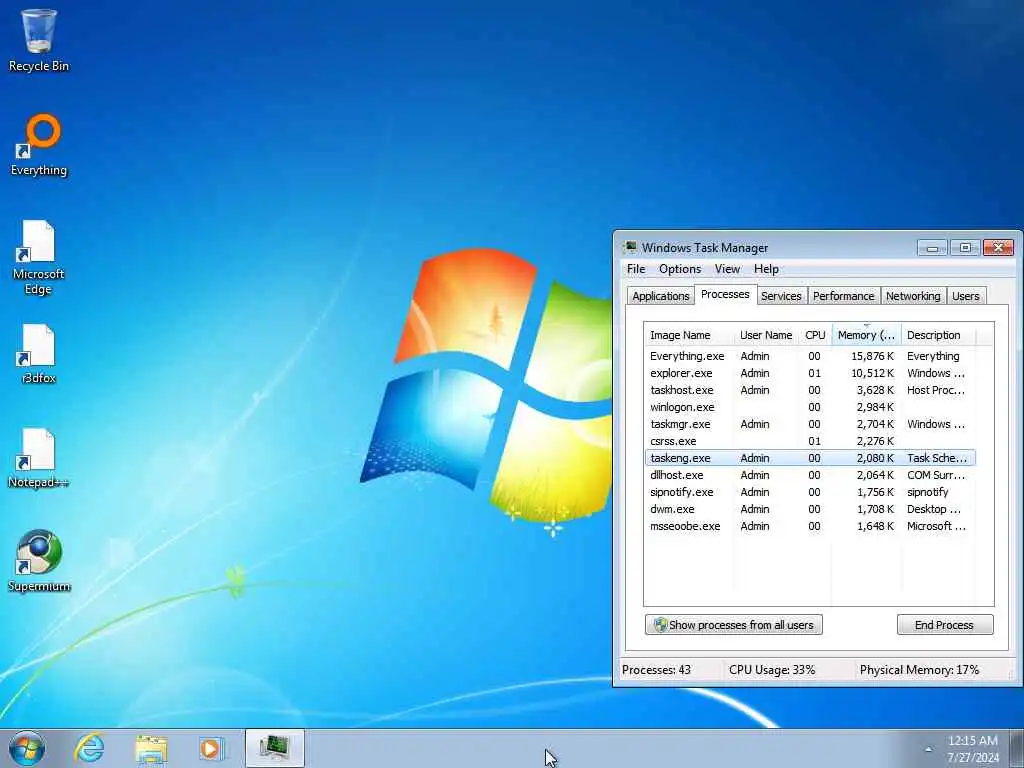
Task: Click the 10,512 K memory value
Action: (x=872, y=373)
